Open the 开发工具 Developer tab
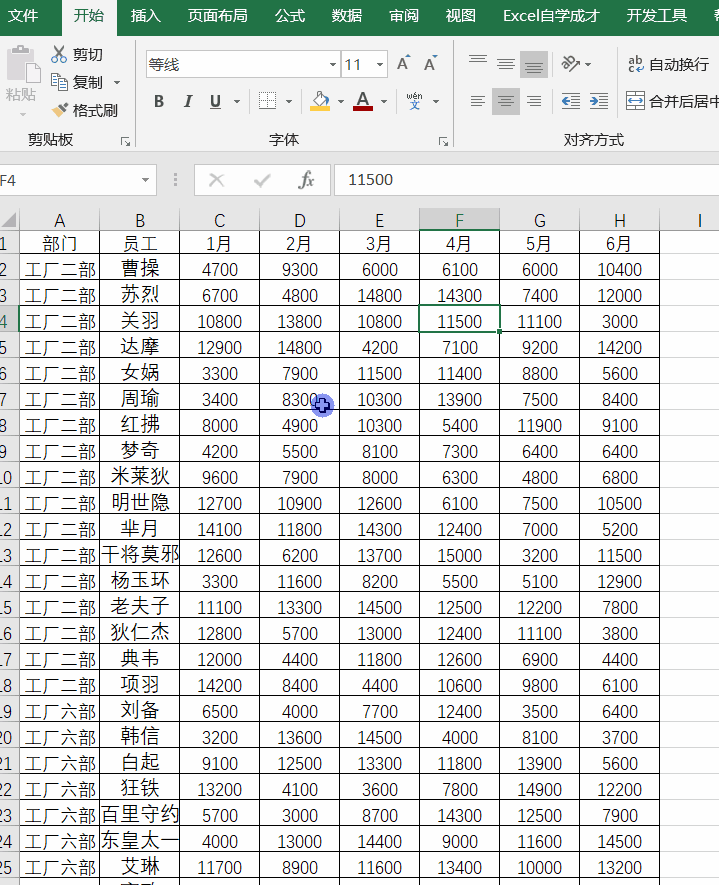This screenshot has width=719, height=885. click(657, 16)
